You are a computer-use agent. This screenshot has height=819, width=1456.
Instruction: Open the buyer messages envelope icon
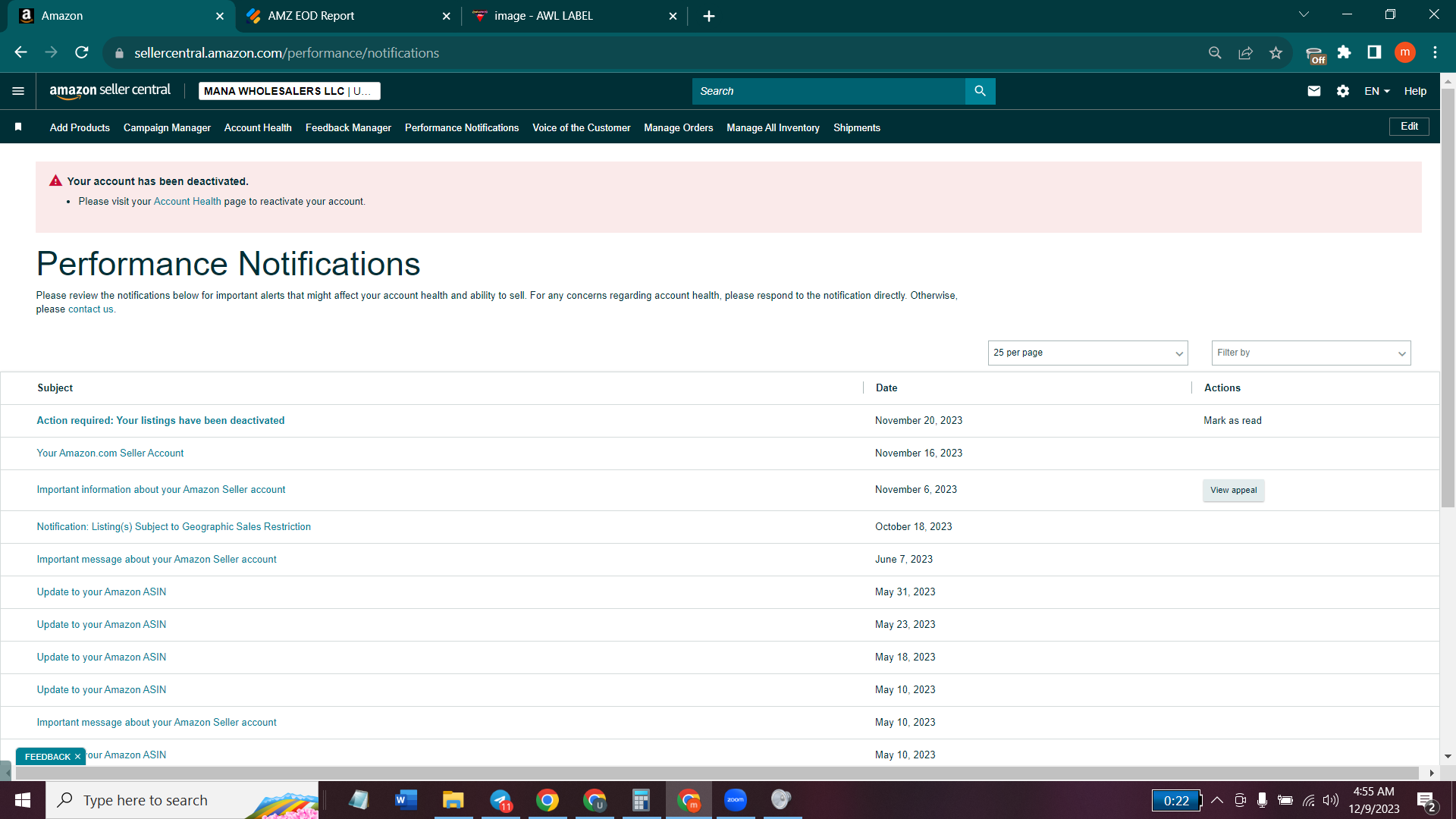(x=1314, y=91)
